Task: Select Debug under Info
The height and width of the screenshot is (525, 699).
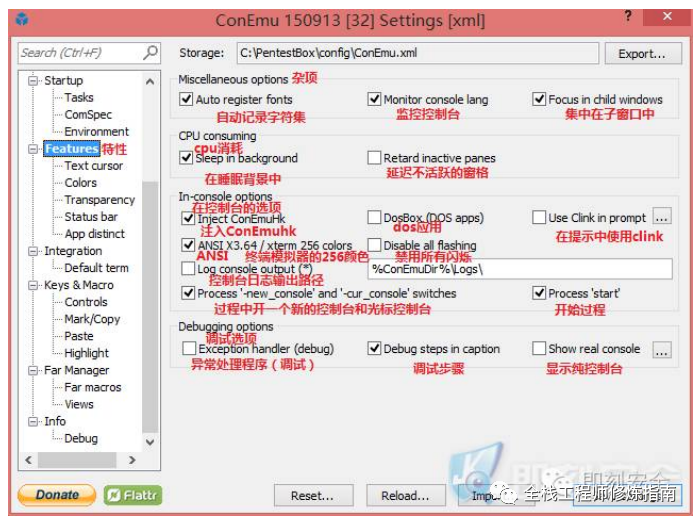Action: click(x=81, y=439)
